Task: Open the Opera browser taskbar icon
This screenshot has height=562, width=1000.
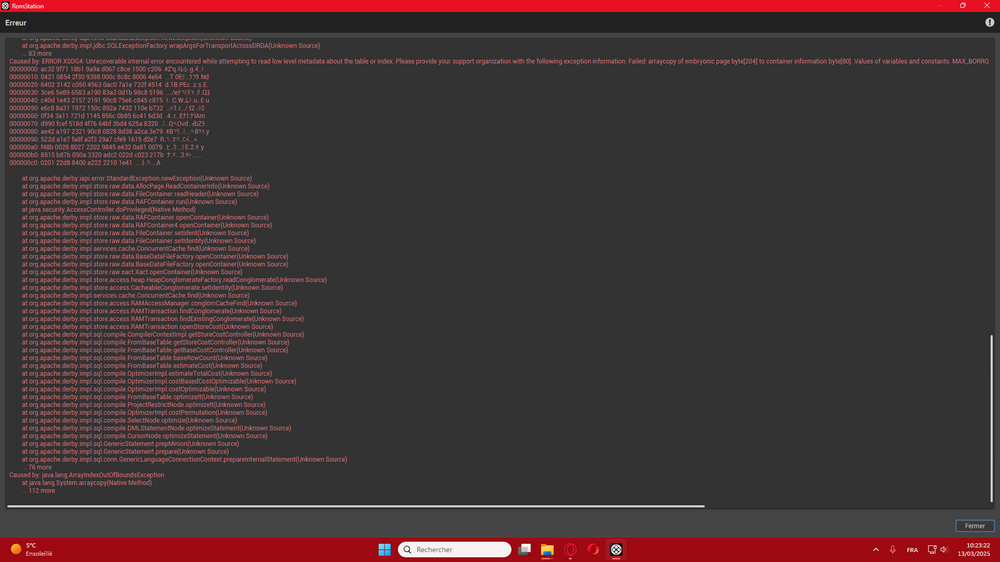Action: click(593, 549)
